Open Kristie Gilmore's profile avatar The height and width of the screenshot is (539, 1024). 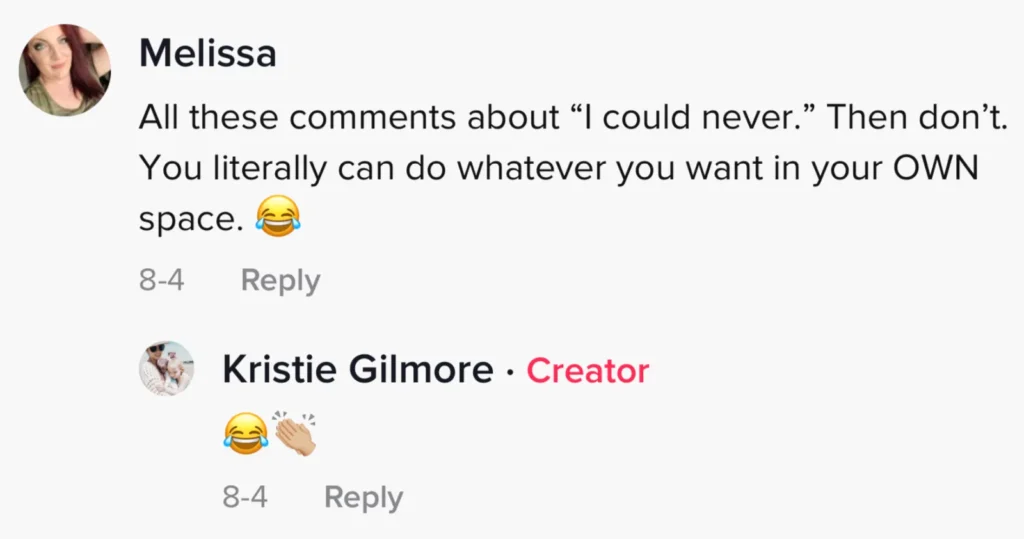(165, 369)
